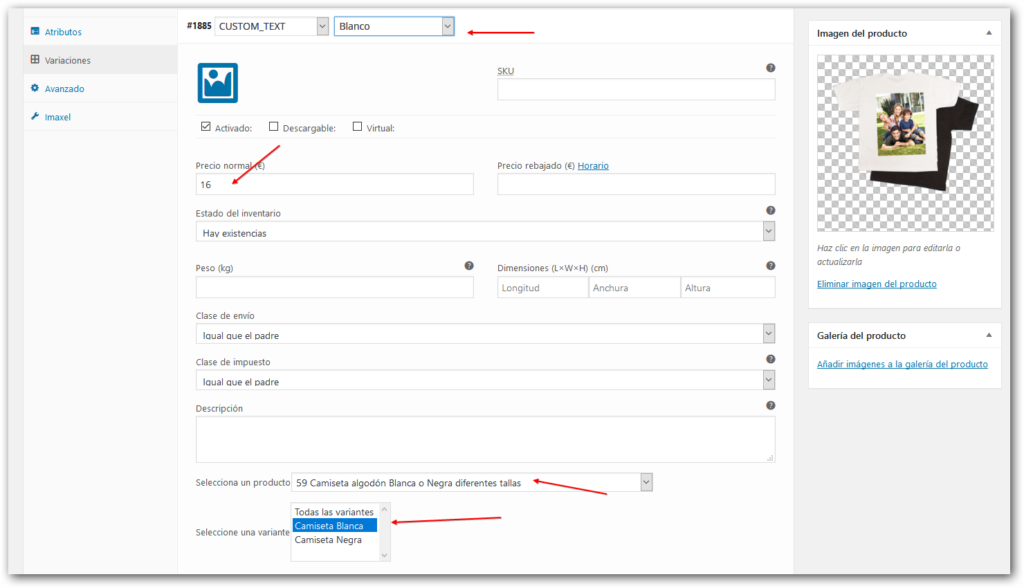Collapse the Imagen del producto panel
Screen dimensions: 1024x588
[989, 33]
